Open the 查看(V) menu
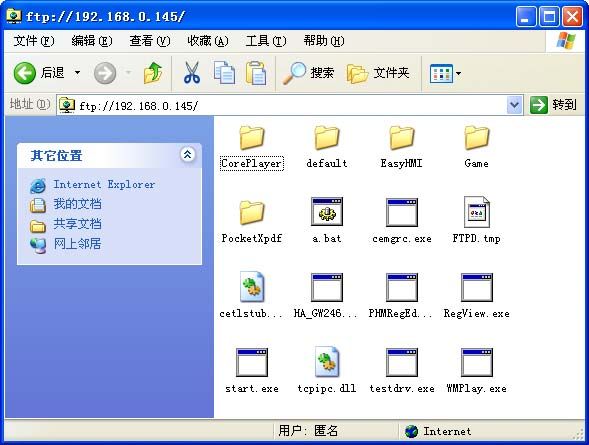589x445 pixels. 150,41
